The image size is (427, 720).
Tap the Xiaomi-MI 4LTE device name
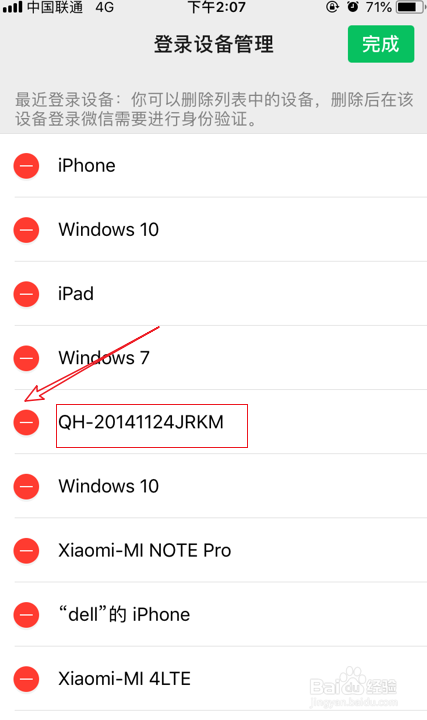[124, 679]
